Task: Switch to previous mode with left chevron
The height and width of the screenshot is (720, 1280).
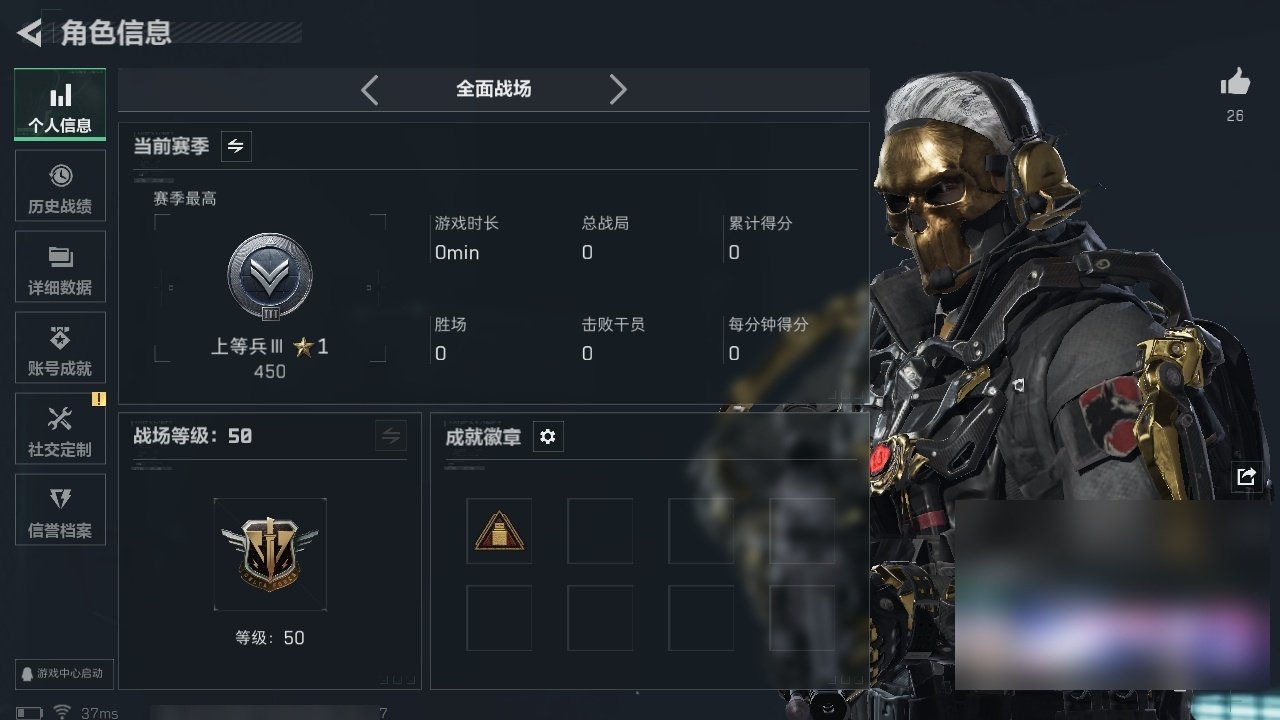Action: (370, 90)
